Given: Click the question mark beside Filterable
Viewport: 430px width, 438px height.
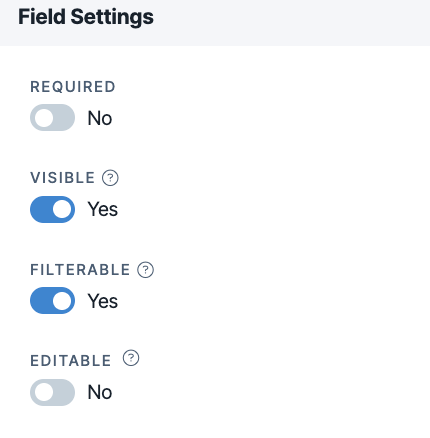Looking at the screenshot, I should point(146,270).
